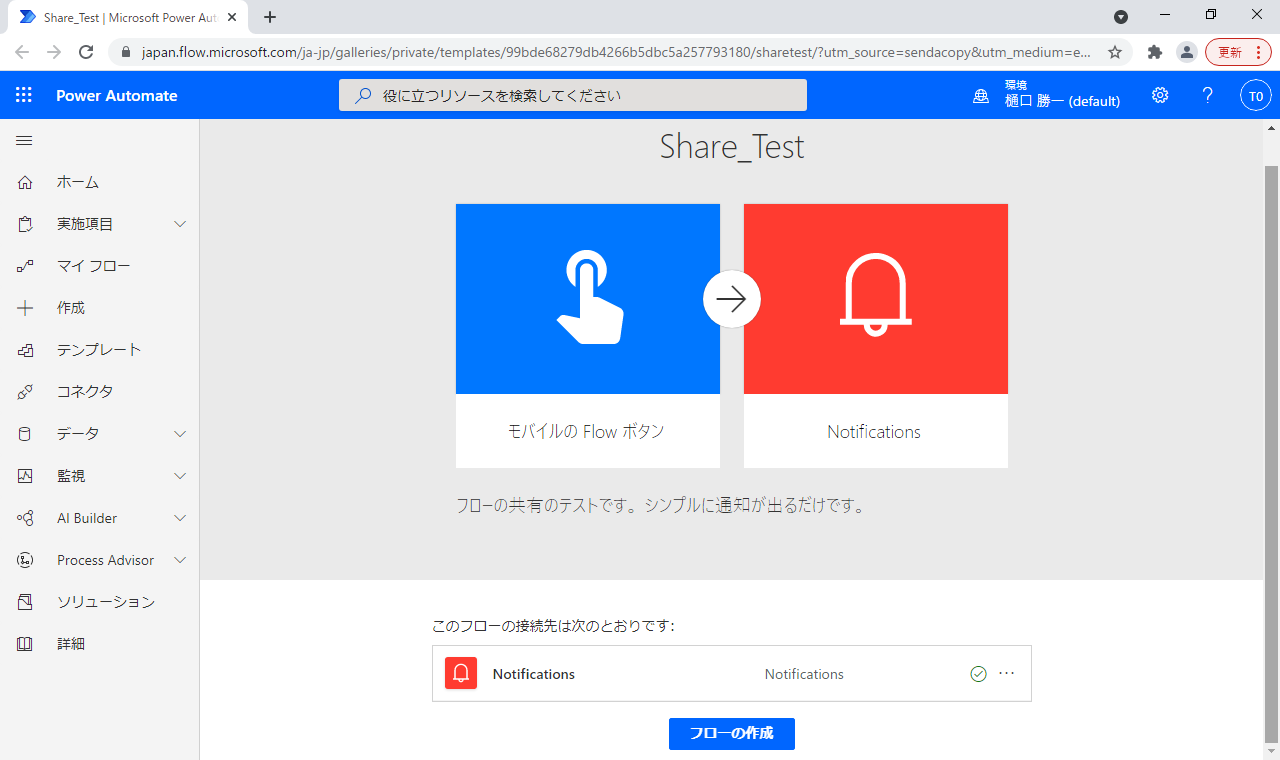
Task: Click the bold Notifications connection name
Action: 534,674
